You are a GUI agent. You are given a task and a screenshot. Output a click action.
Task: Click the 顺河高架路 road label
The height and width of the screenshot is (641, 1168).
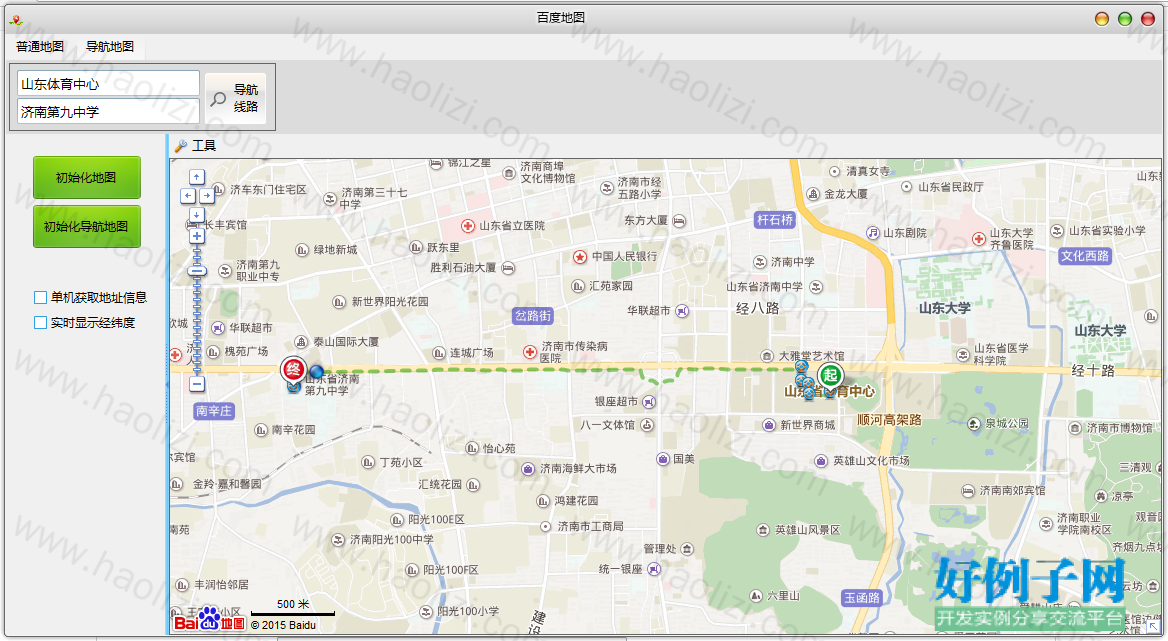click(889, 420)
